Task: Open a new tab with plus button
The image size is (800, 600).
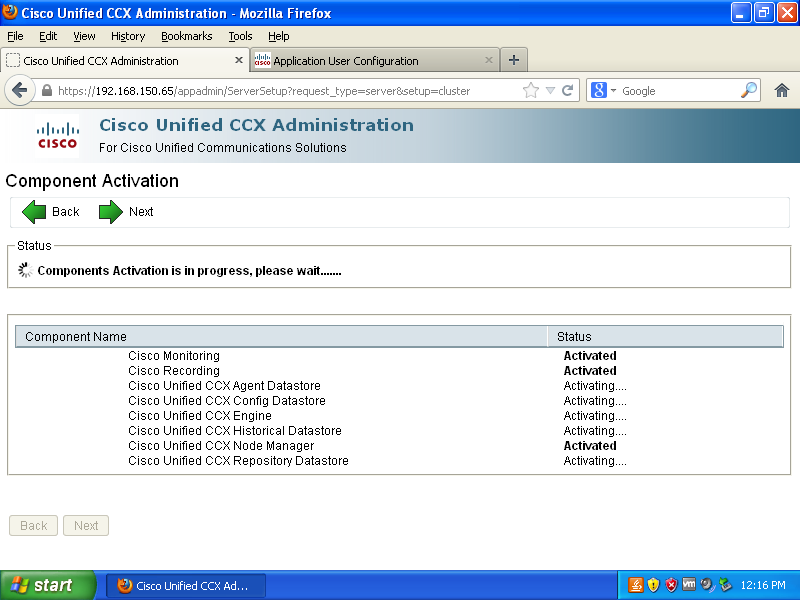Action: point(514,60)
